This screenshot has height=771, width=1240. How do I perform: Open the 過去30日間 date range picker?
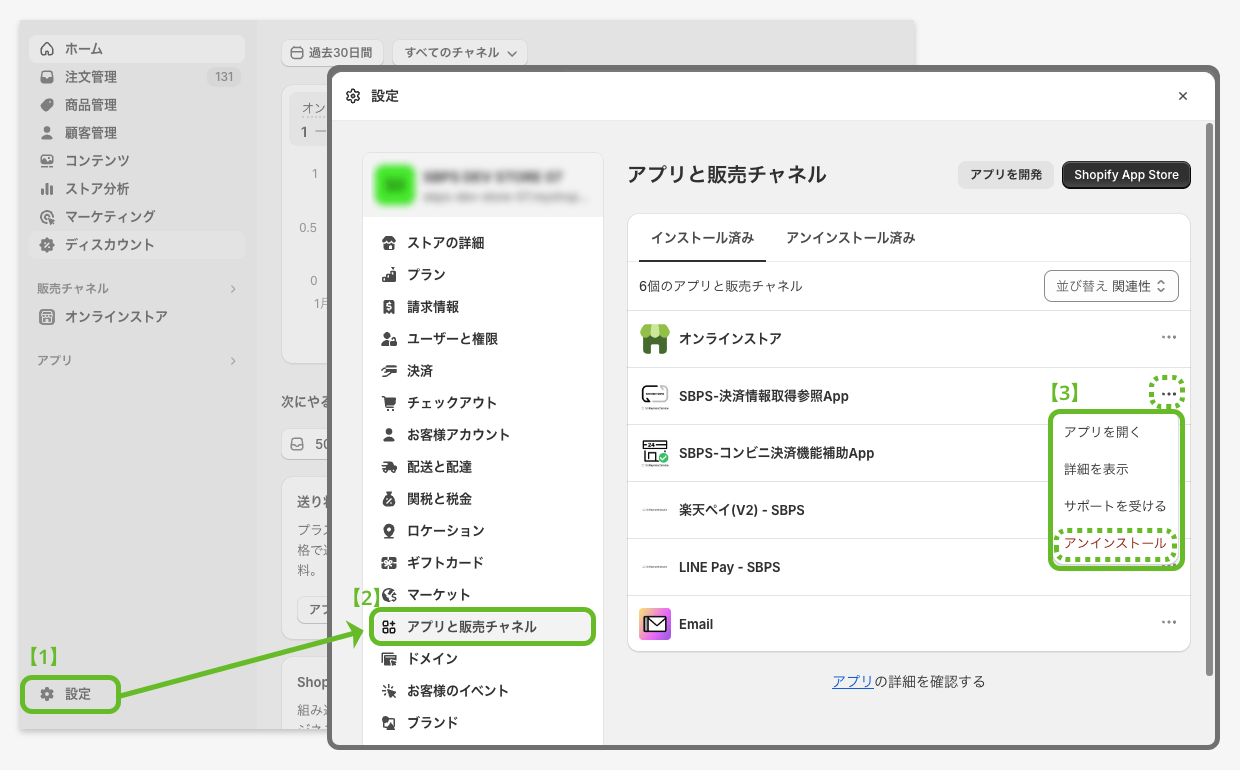tap(332, 53)
